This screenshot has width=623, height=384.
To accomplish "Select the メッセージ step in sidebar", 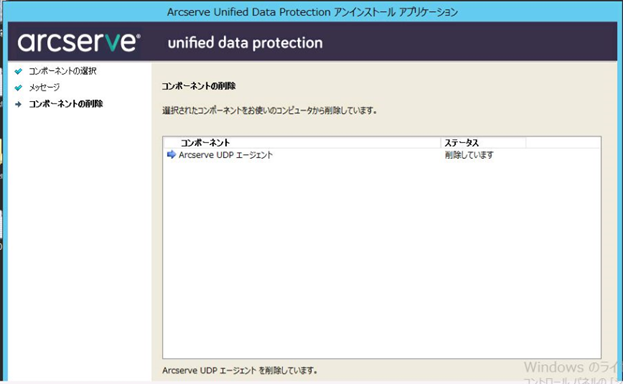I will coord(44,87).
